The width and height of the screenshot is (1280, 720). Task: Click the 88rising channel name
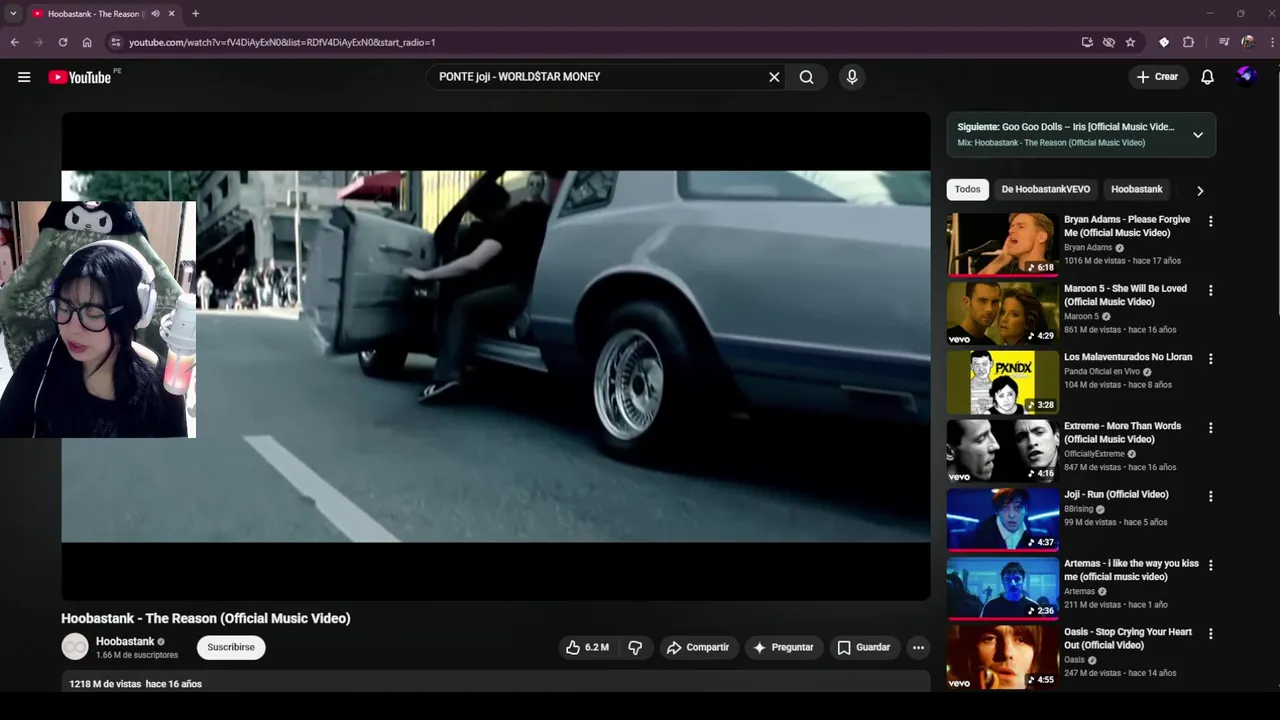1078,509
